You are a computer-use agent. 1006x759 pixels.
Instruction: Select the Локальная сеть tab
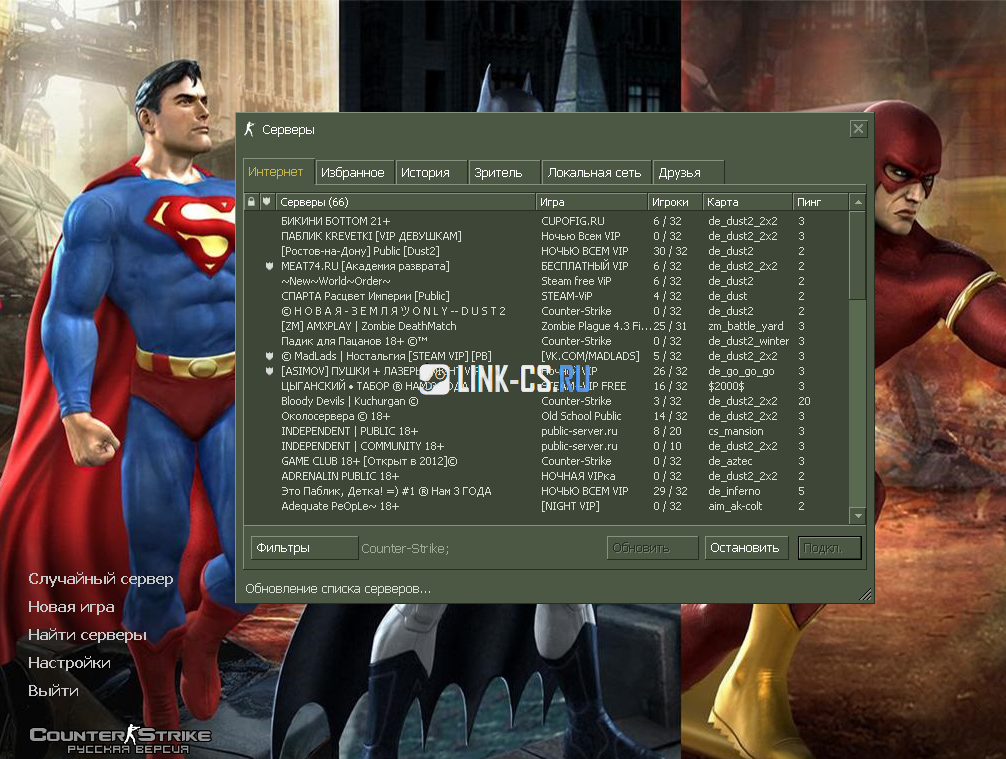coord(594,172)
